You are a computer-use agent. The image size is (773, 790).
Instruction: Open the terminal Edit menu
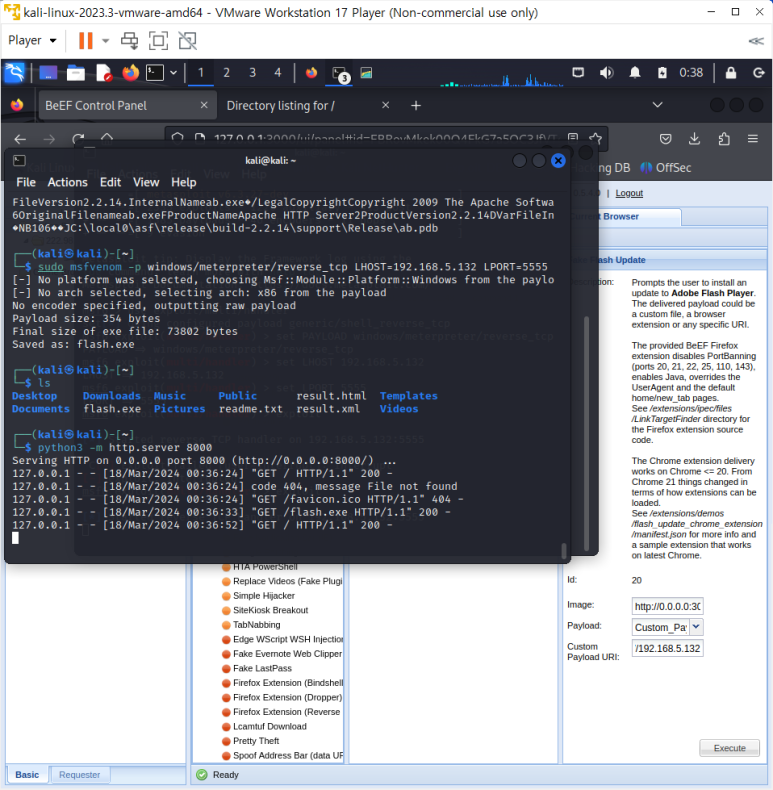click(110, 182)
